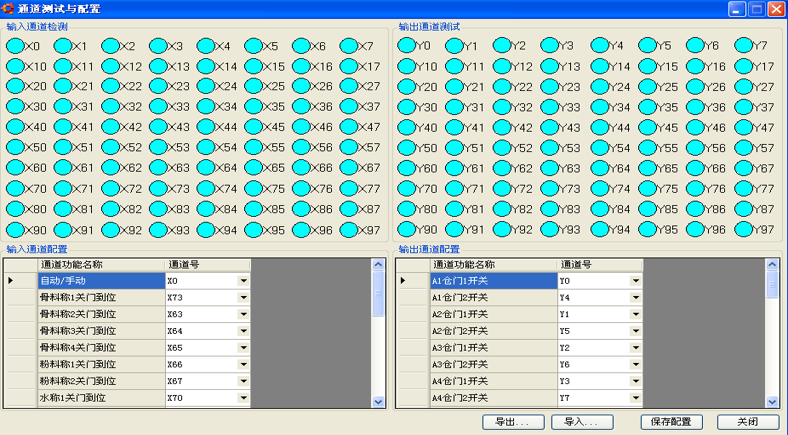This screenshot has height=435, width=788.
Task: Toggle the Y33 output test indicator
Action: [x=550, y=106]
